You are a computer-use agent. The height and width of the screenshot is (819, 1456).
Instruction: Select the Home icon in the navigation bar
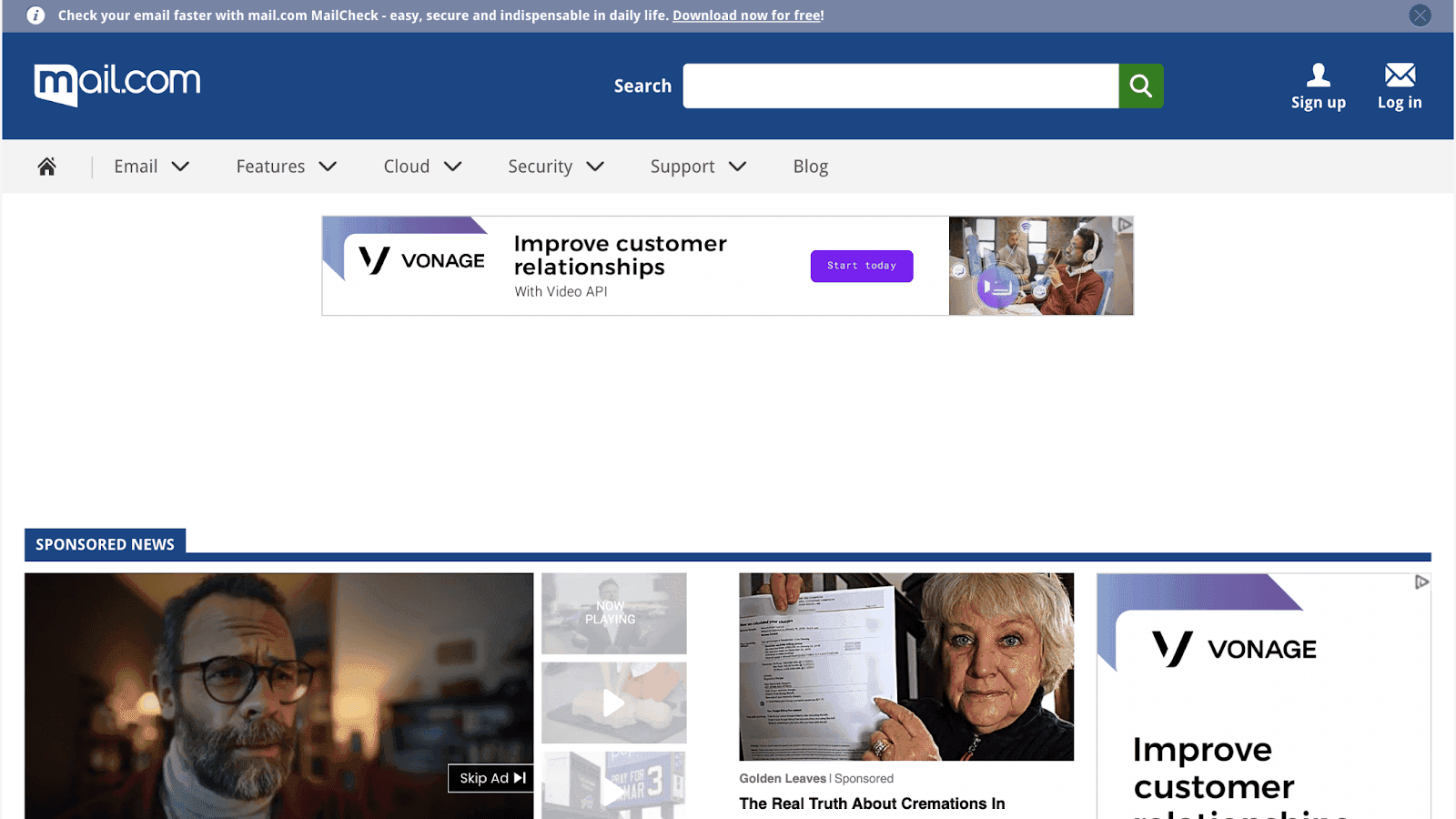click(46, 166)
